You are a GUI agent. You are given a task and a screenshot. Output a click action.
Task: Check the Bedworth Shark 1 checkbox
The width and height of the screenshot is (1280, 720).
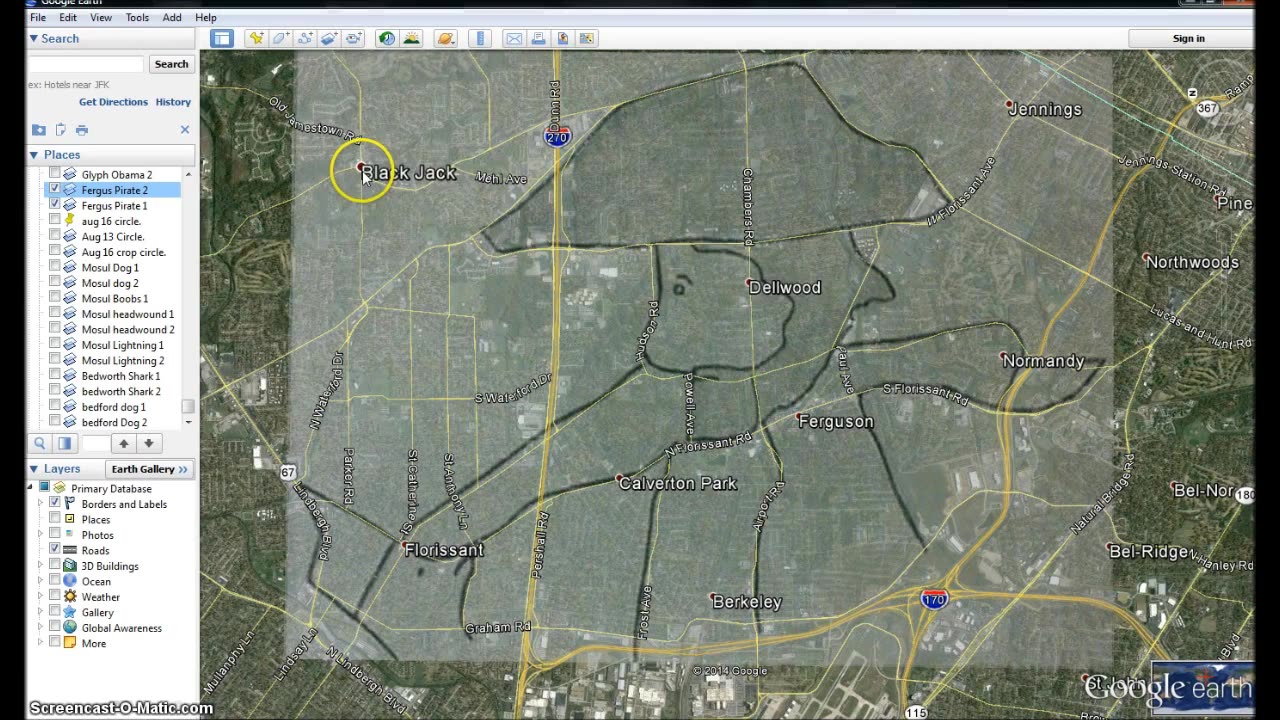(55, 376)
